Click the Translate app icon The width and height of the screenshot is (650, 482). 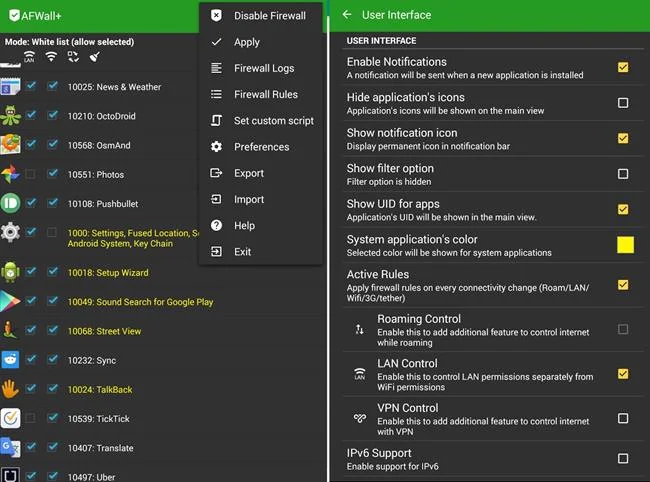pyautogui.click(x=10, y=448)
